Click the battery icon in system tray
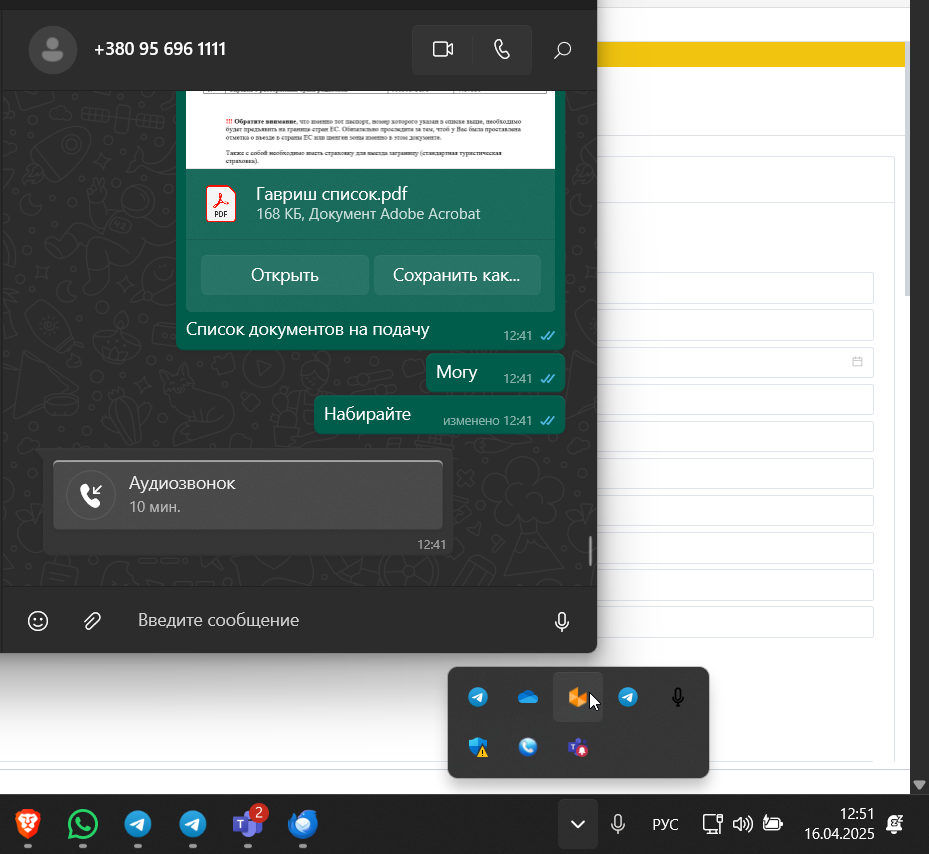The height and width of the screenshot is (854, 929). coord(773,824)
